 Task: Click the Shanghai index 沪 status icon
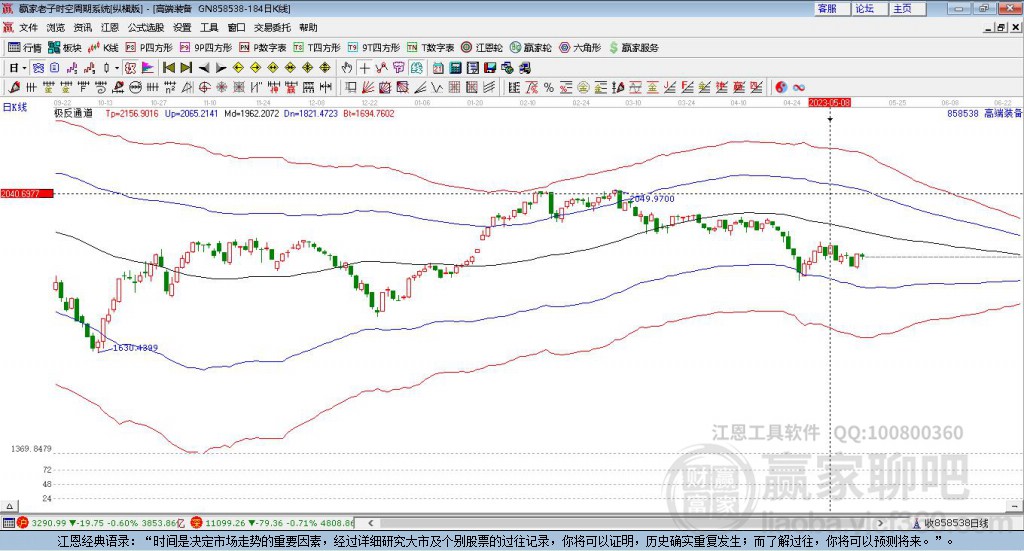23,523
